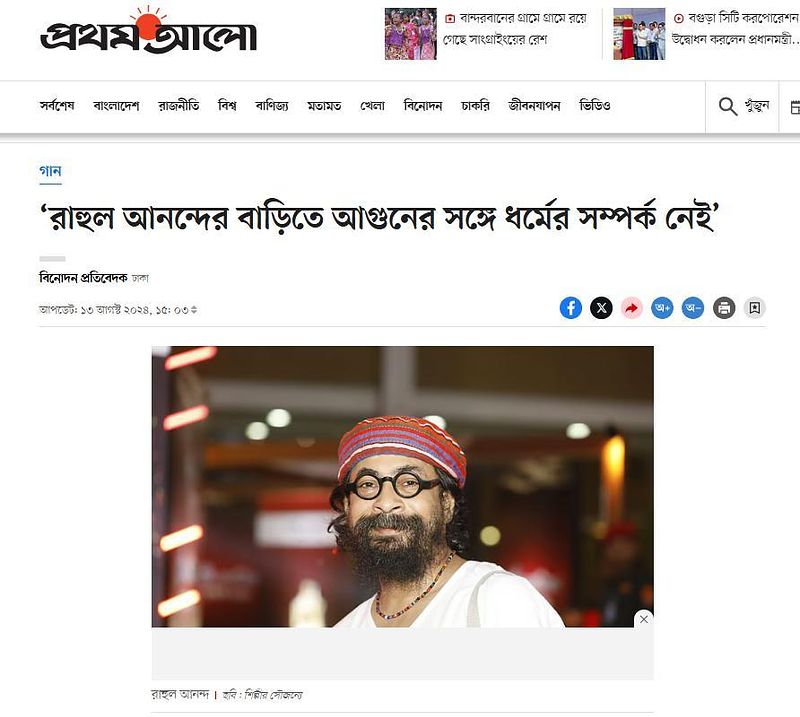800x717 pixels.
Task: Increase font size with অ+ icon
Action: click(x=662, y=308)
